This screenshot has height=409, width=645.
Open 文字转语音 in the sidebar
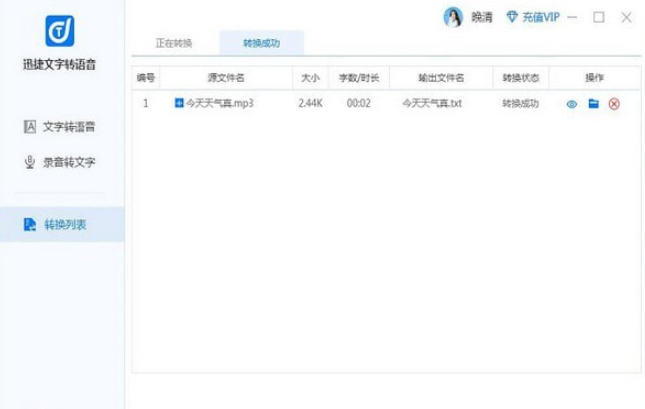click(x=60, y=127)
